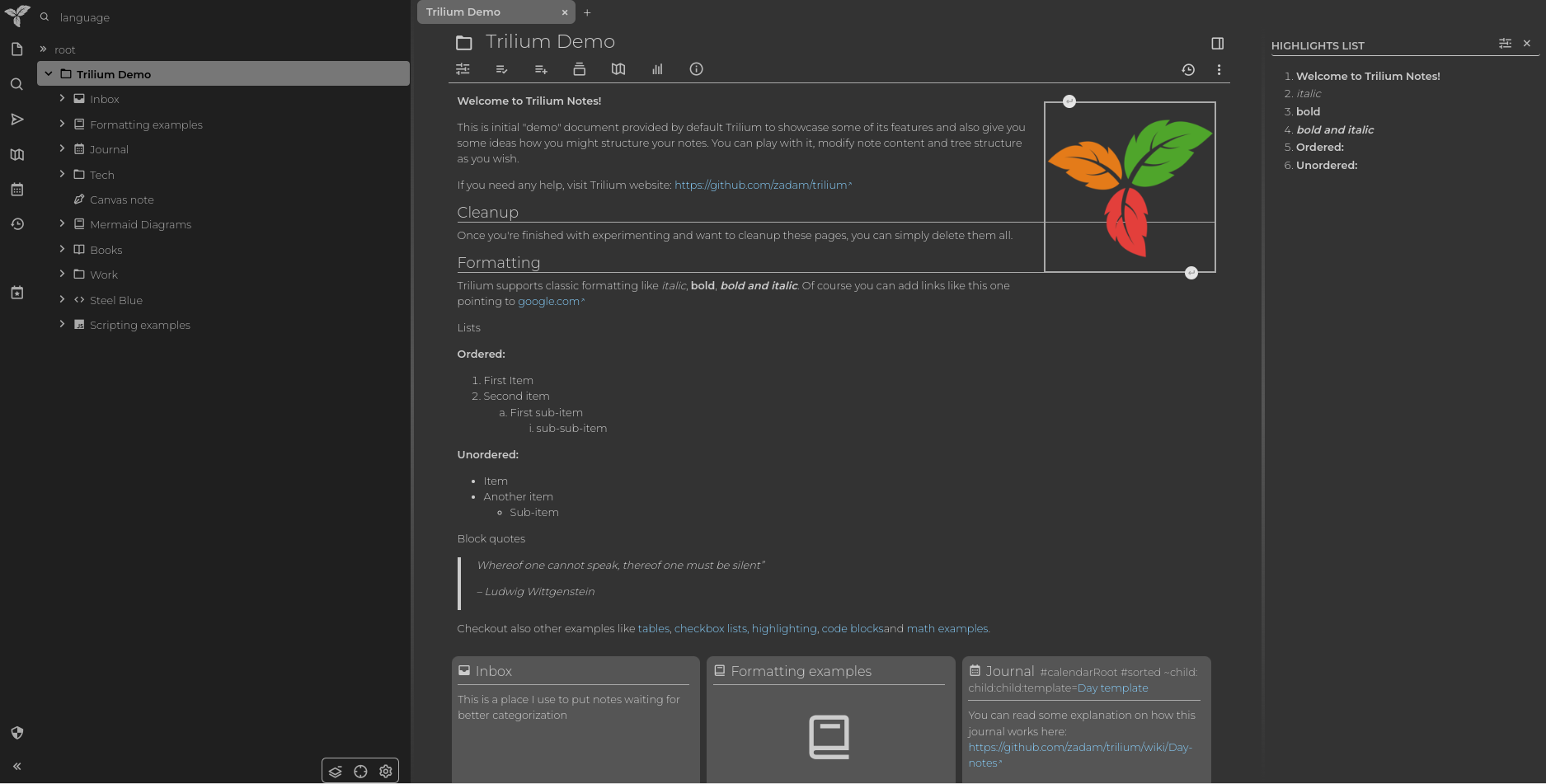Open the Trilium global menu logo
The image size is (1546, 784).
coord(17,16)
